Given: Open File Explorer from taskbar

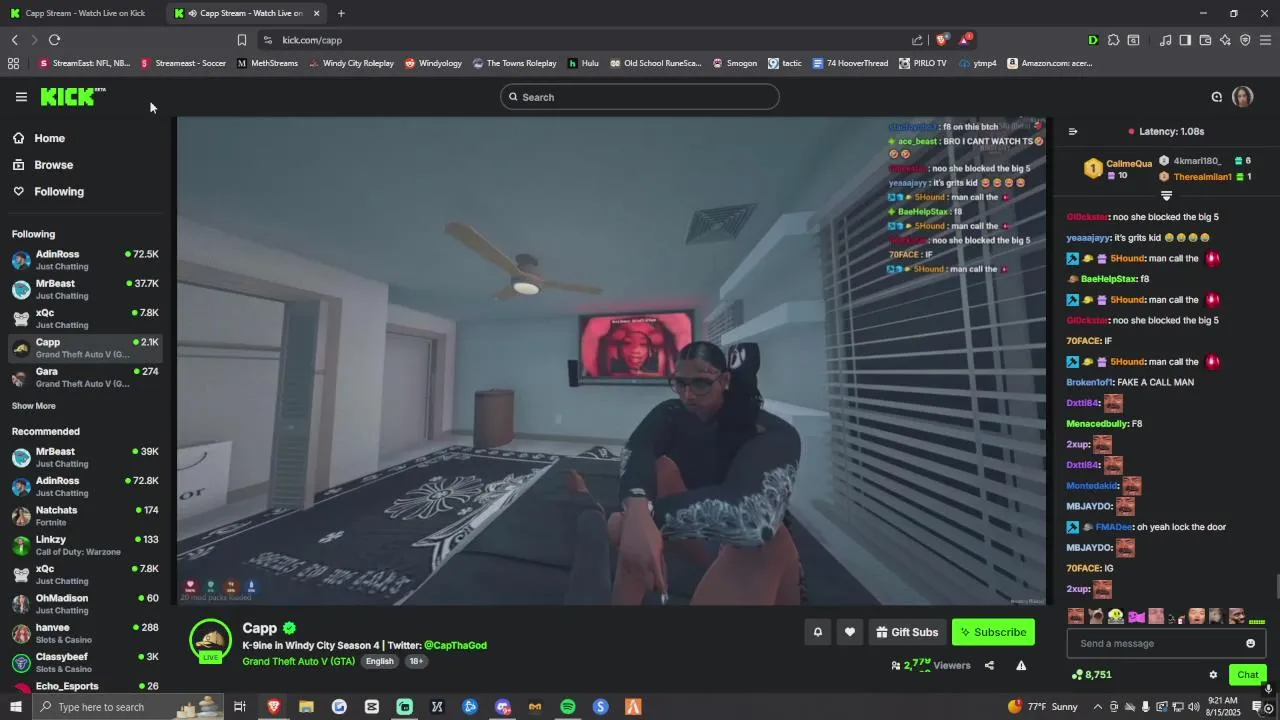Looking at the screenshot, I should tap(306, 707).
